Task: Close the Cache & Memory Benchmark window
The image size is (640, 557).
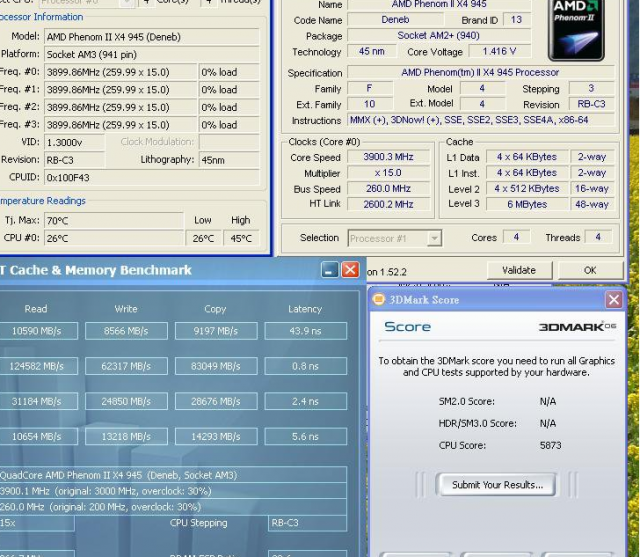Action: [x=350, y=270]
